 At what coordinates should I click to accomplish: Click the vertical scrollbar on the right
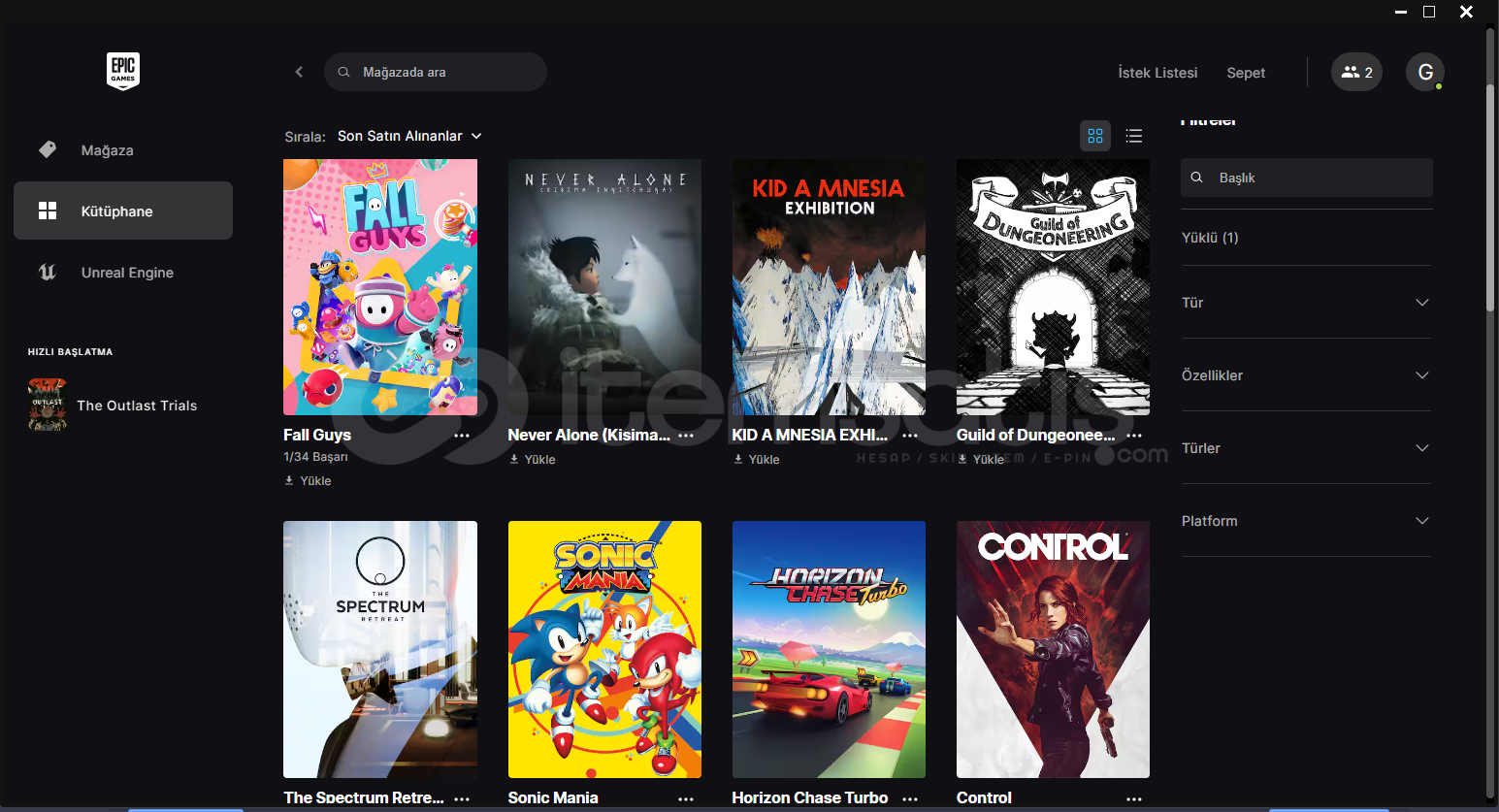click(1491, 199)
